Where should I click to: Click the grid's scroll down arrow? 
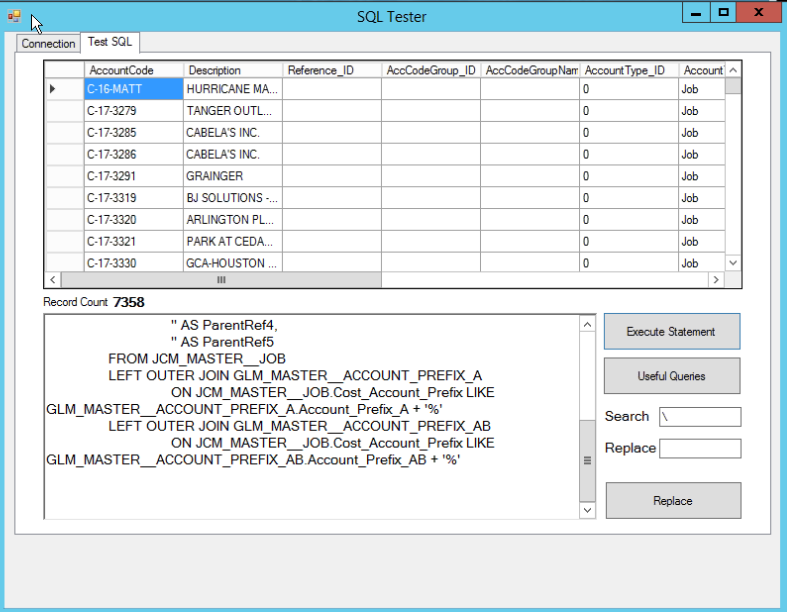[733, 263]
